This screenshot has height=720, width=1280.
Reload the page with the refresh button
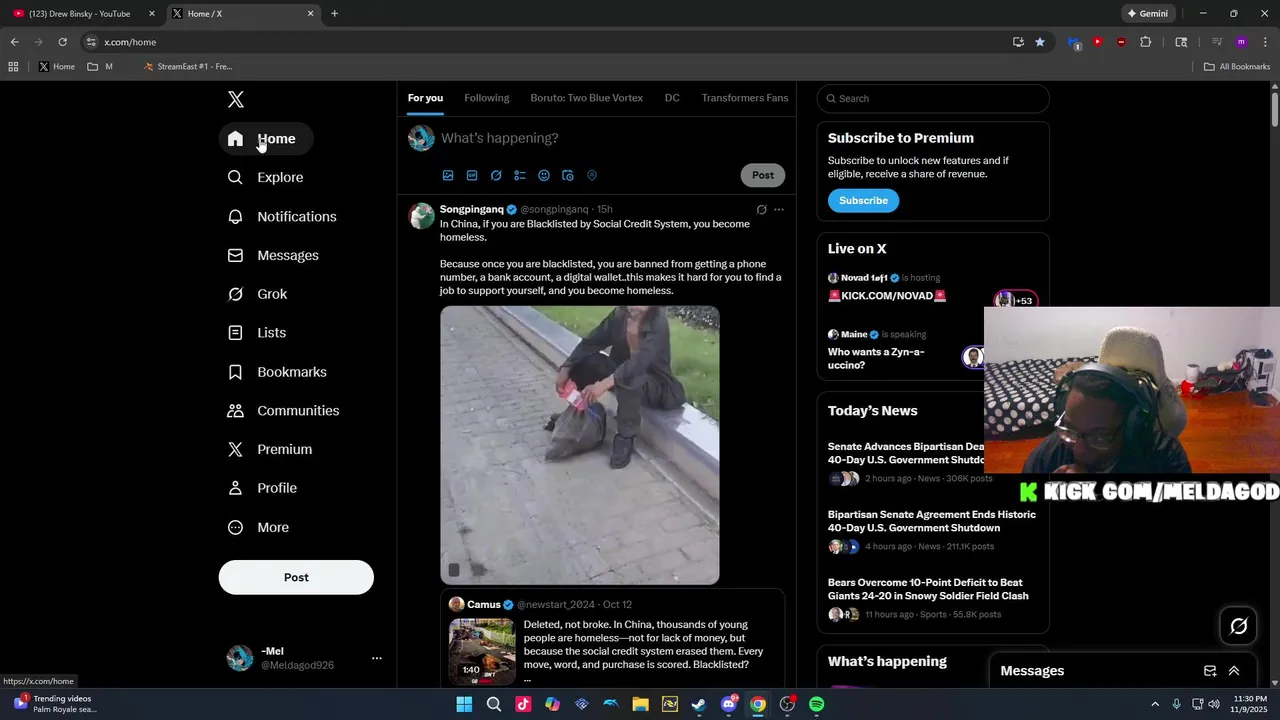pos(62,42)
